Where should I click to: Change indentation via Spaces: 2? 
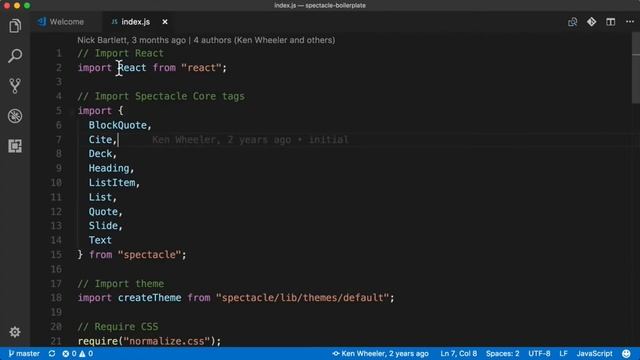(502, 353)
